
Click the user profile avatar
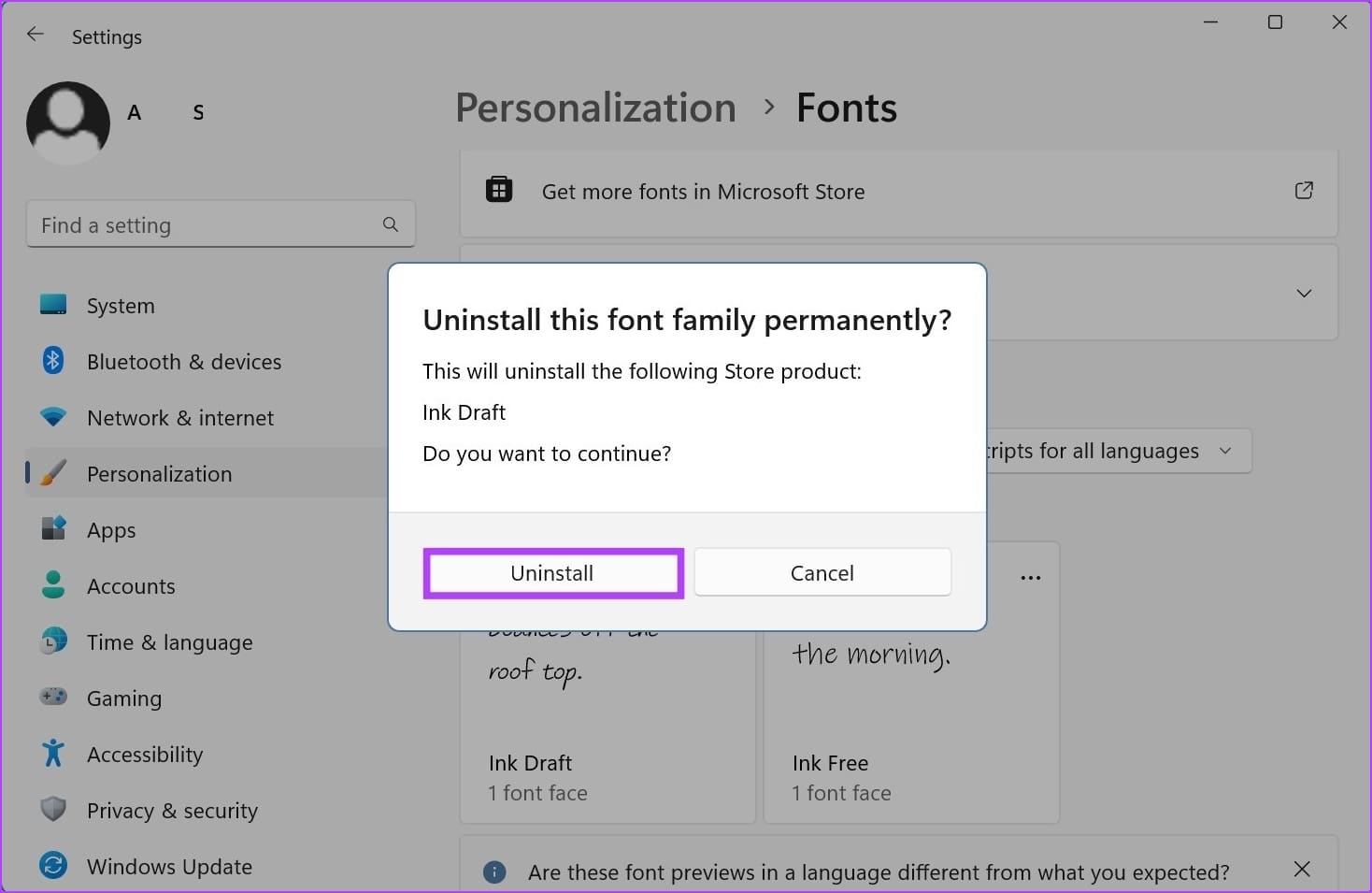pyautogui.click(x=68, y=122)
